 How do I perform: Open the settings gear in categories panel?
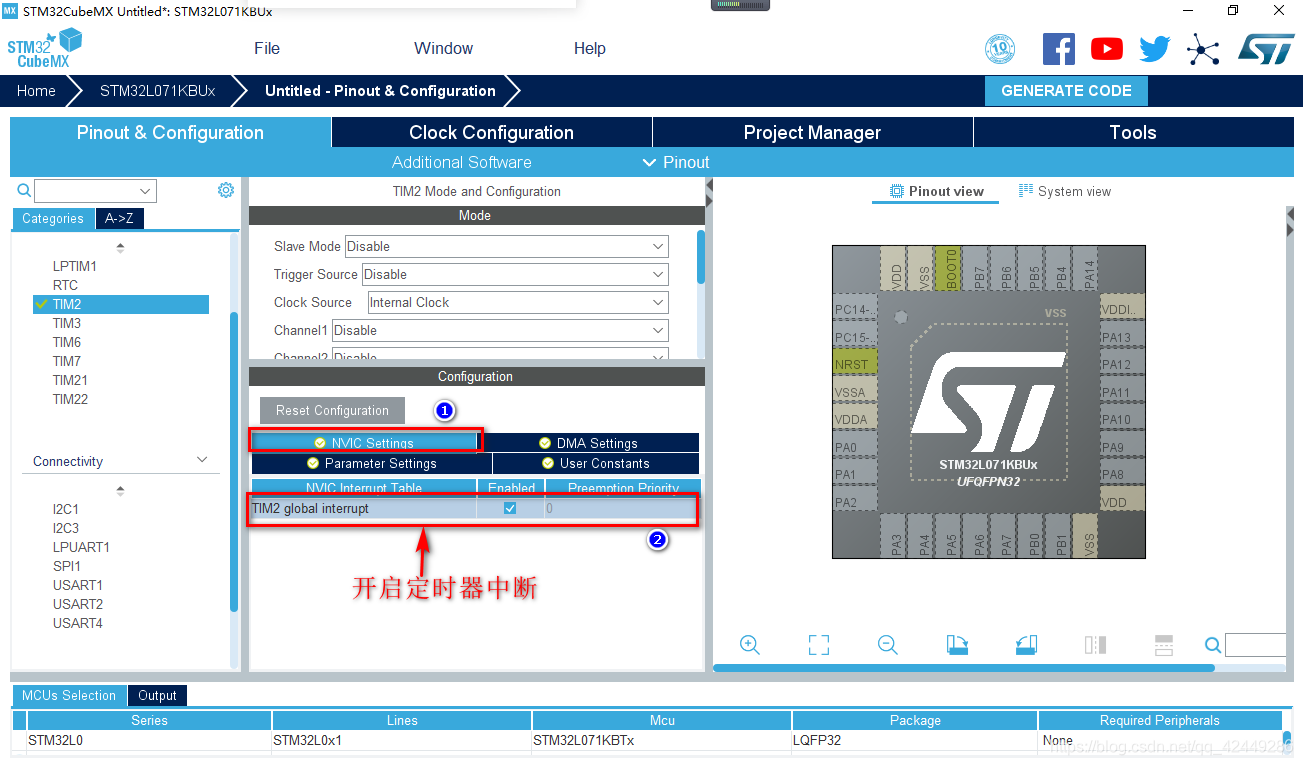[x=226, y=190]
